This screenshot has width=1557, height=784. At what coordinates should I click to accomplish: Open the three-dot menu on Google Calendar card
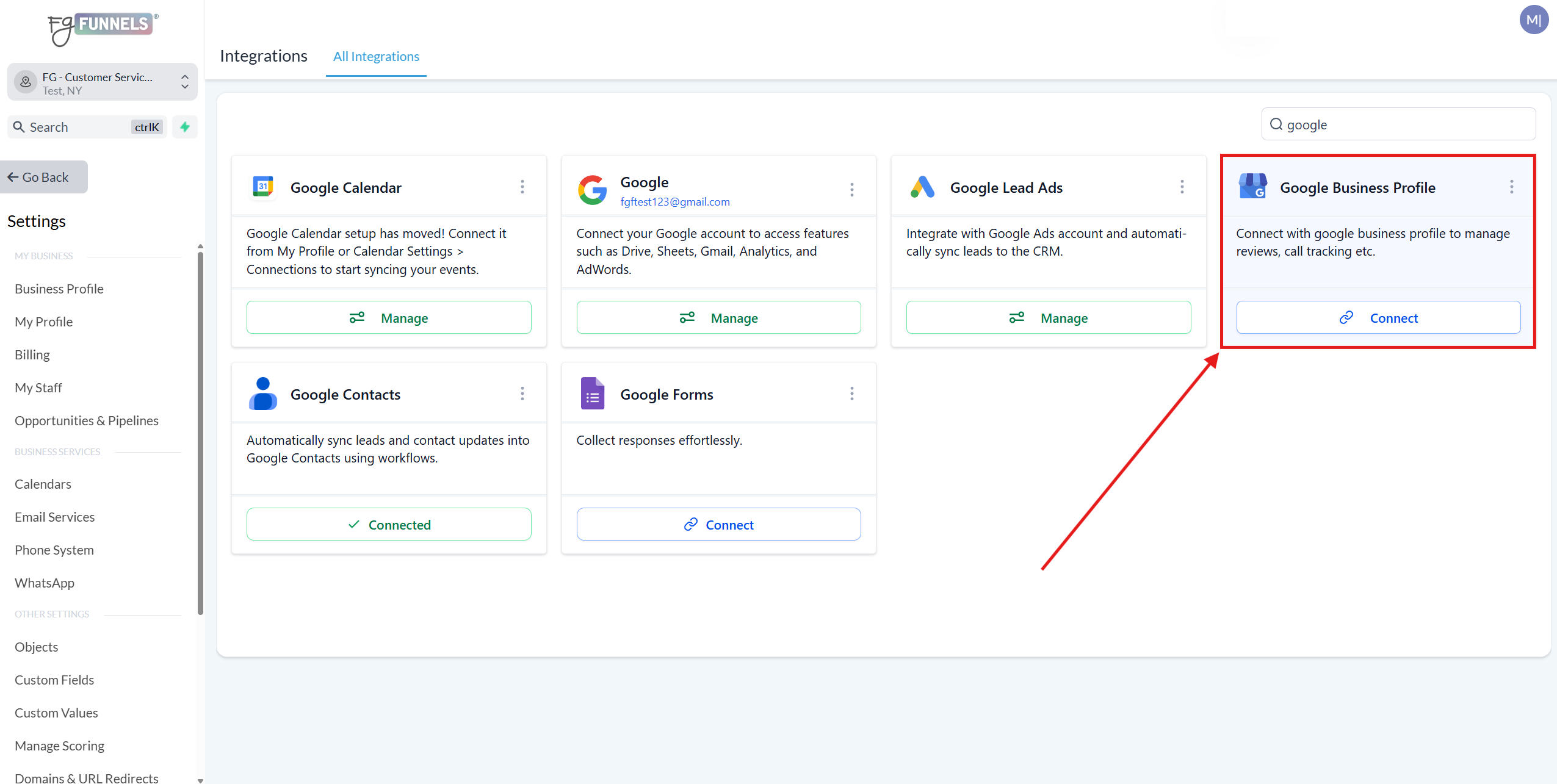(522, 187)
